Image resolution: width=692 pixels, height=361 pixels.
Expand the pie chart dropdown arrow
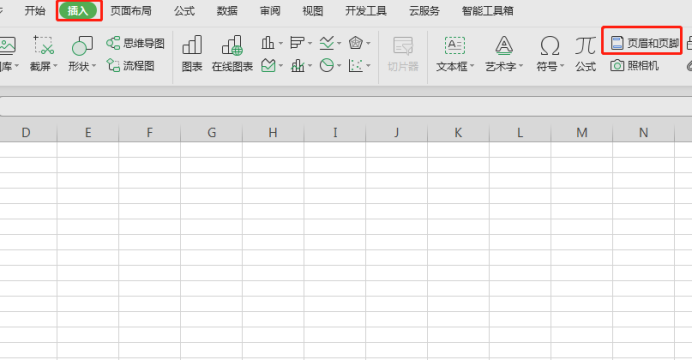pos(339,66)
